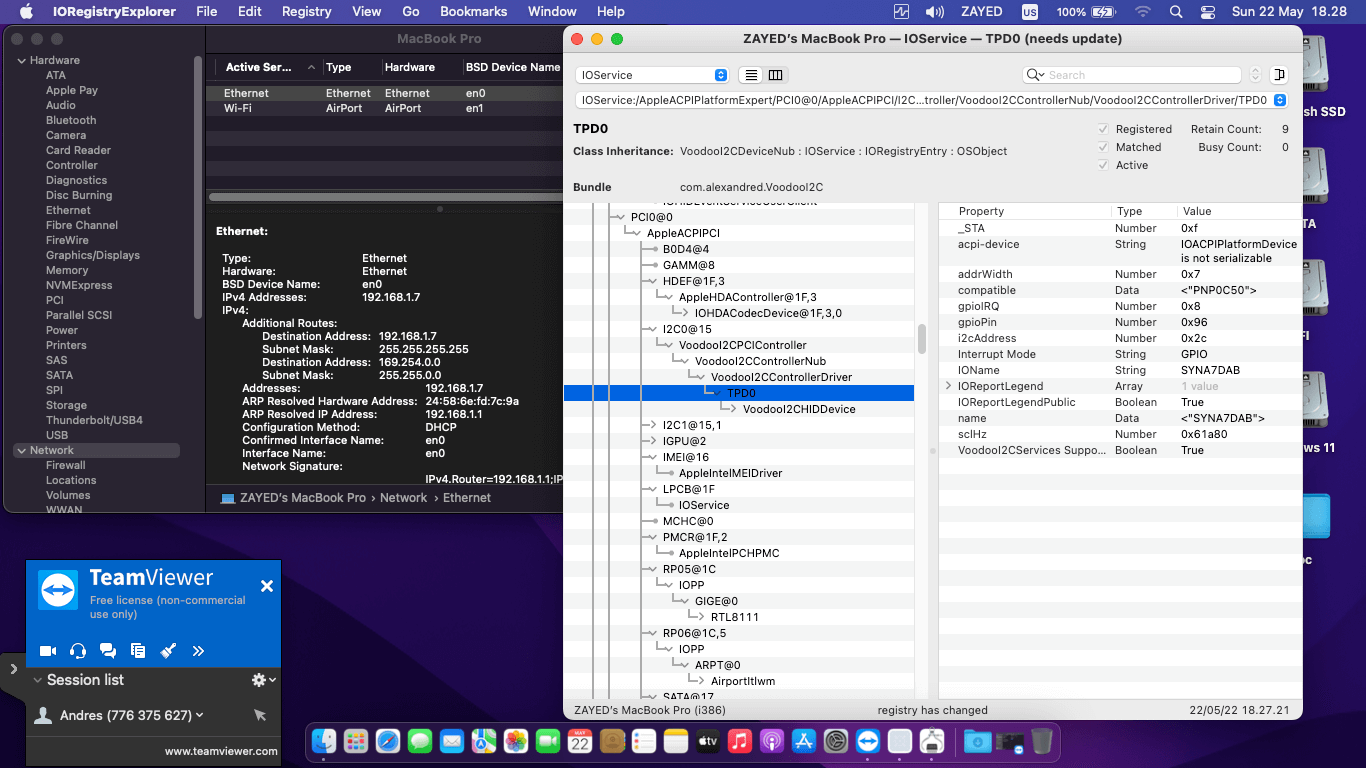Show more TeamViewer tools (double chevron)
Screen dimensions: 1366x768
(x=198, y=651)
